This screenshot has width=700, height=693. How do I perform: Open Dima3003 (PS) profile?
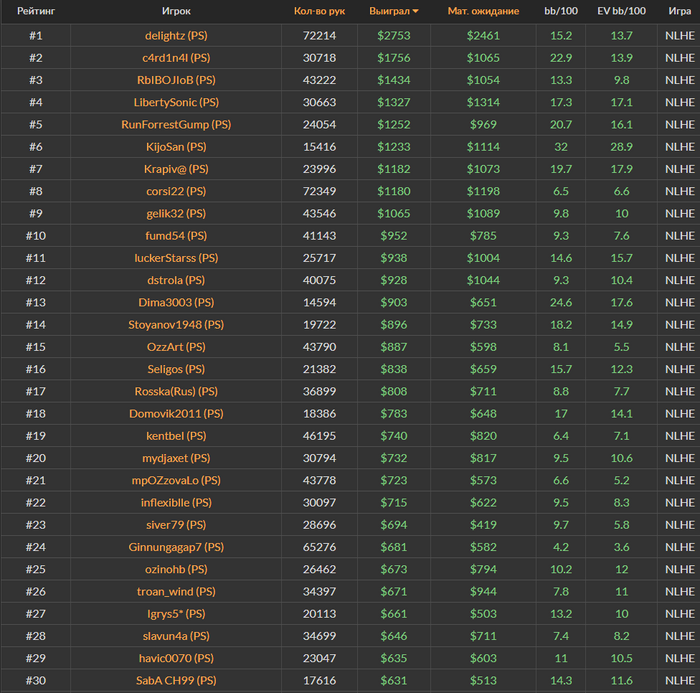(x=176, y=302)
